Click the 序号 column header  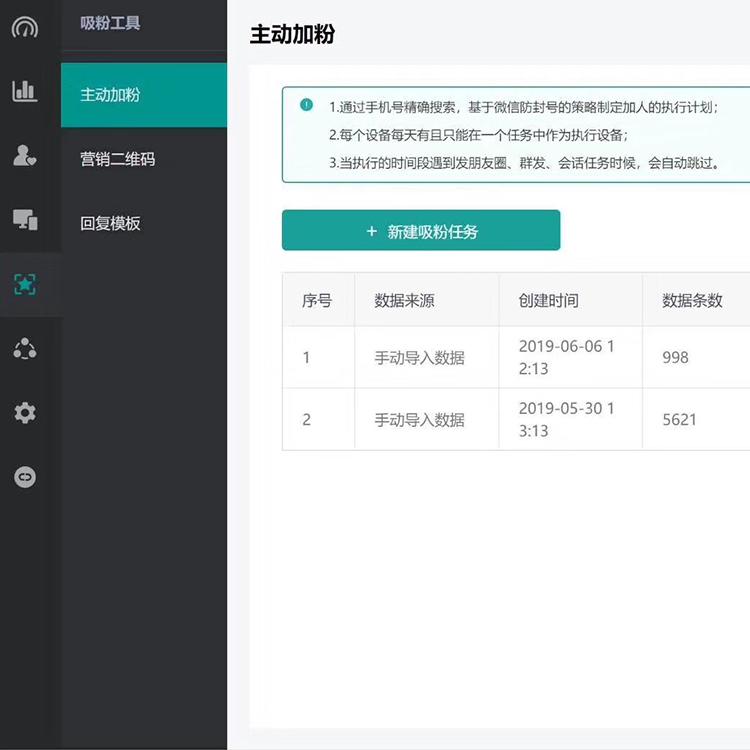click(x=317, y=300)
